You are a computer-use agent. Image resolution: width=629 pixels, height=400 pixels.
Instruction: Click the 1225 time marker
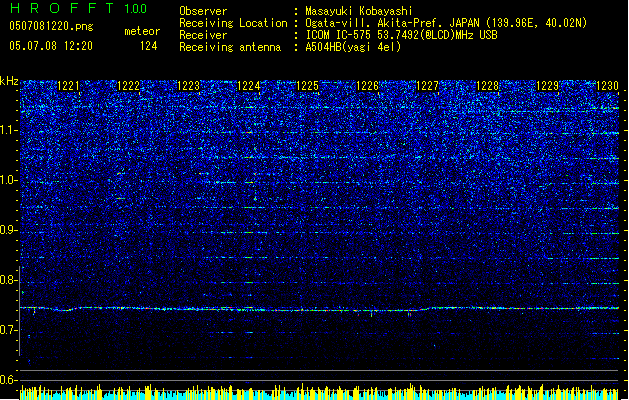307,86
